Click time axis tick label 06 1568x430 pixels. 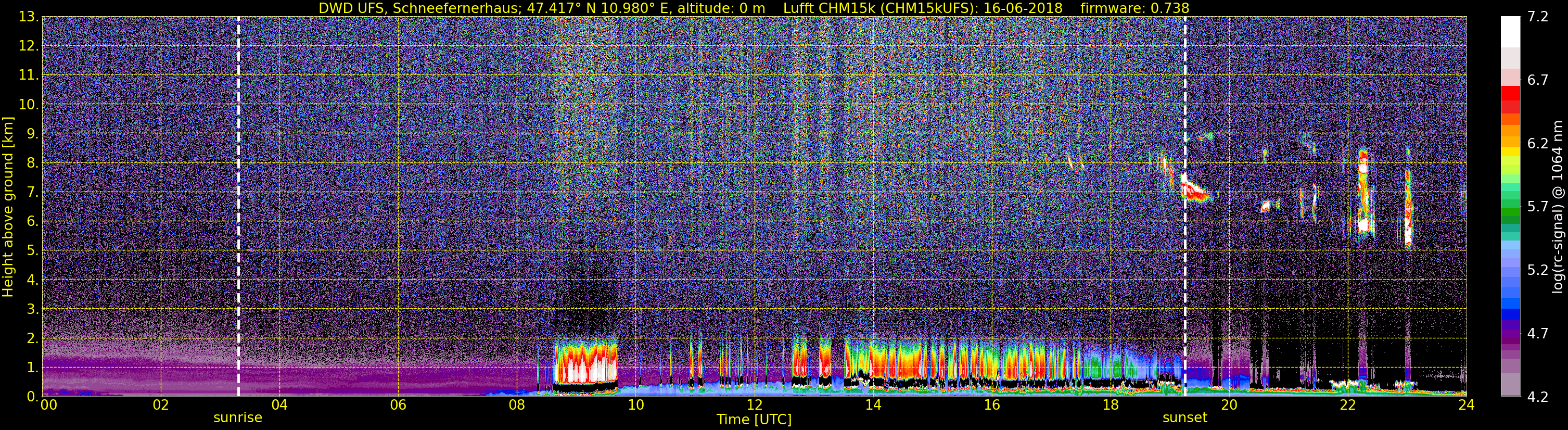coord(398,405)
